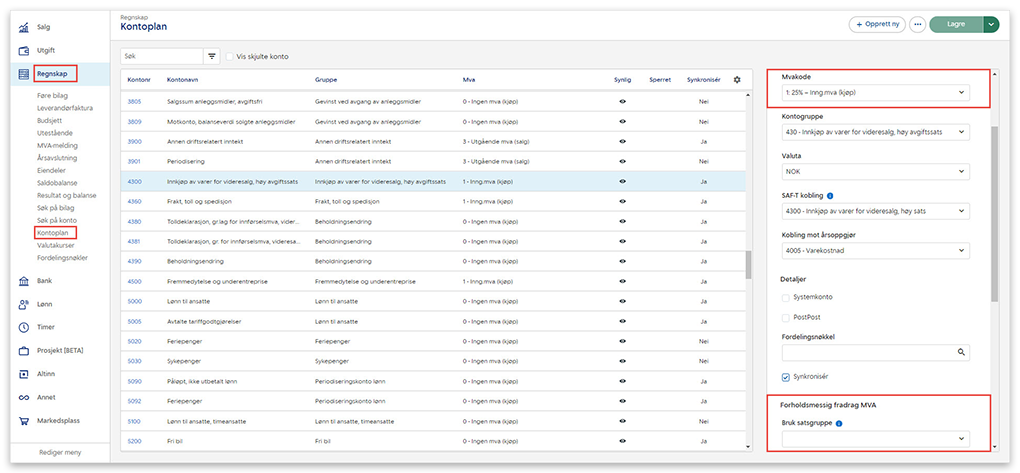
Task: Click the three-dots more options button
Action: [x=917, y=24]
